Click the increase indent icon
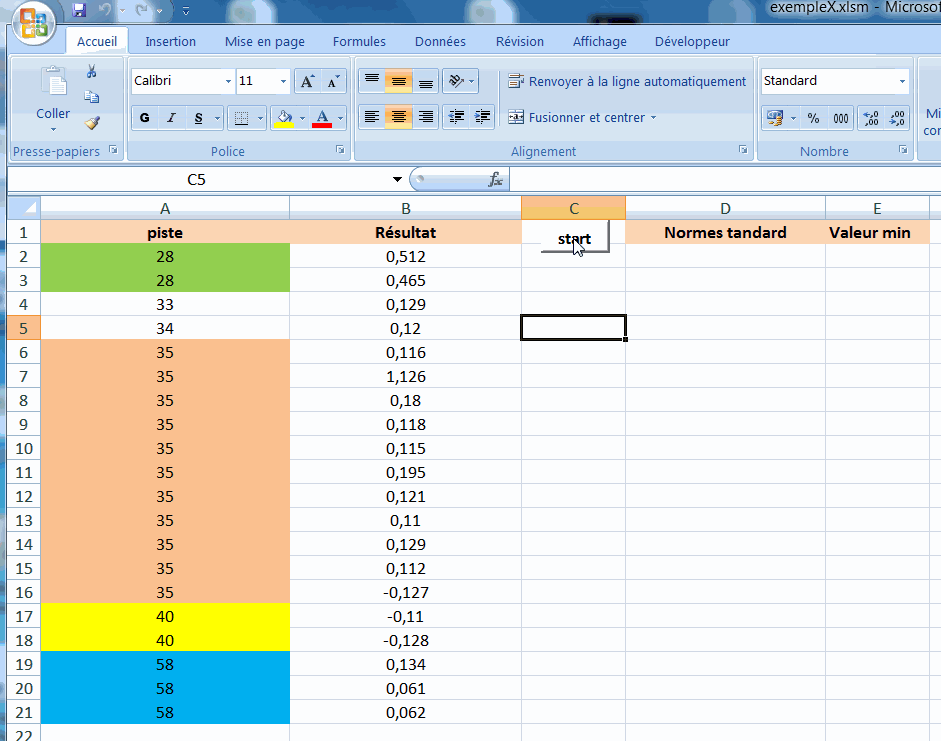This screenshot has width=941, height=741. coord(483,117)
